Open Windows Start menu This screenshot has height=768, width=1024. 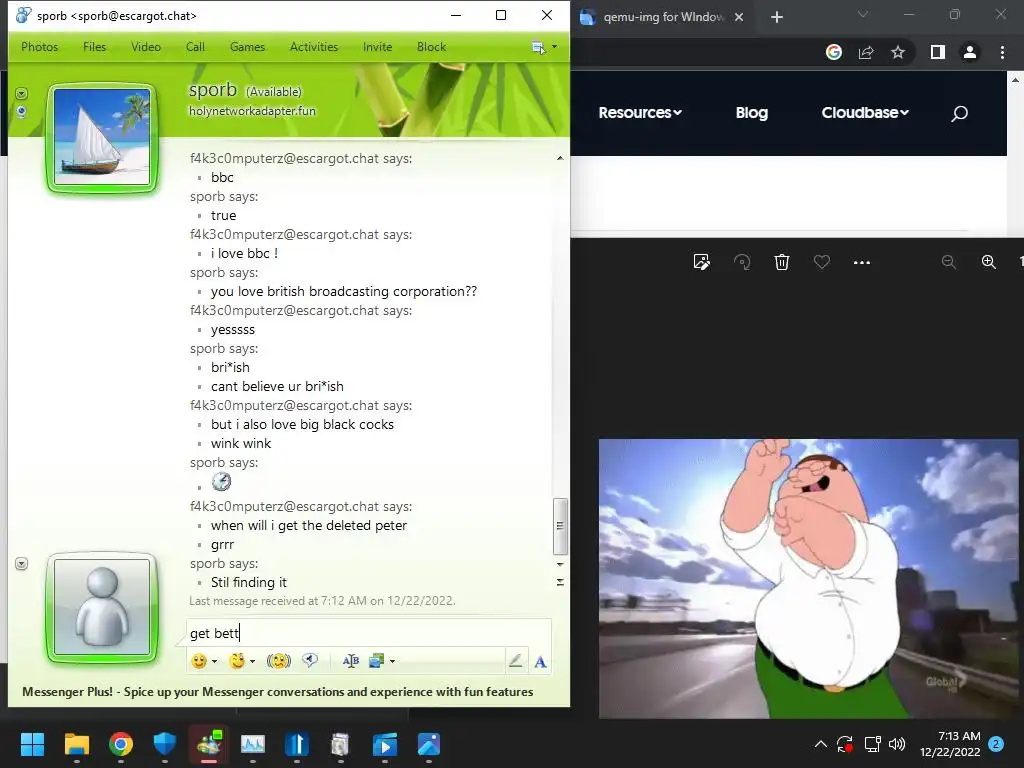pyautogui.click(x=32, y=744)
